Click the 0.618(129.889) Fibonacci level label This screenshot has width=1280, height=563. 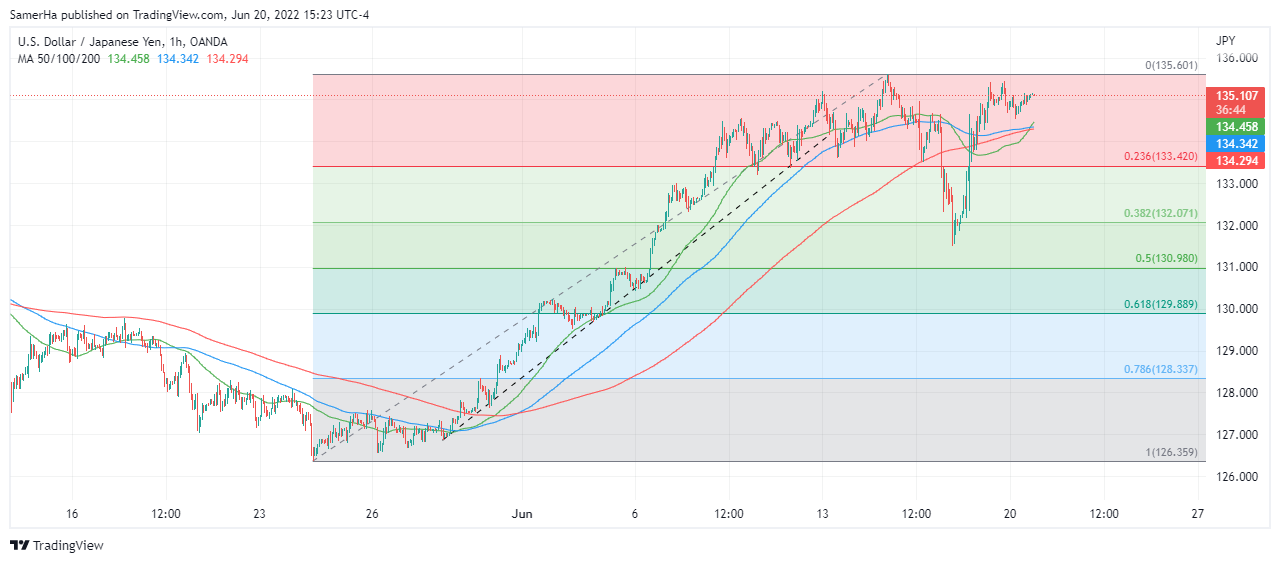pos(1160,304)
